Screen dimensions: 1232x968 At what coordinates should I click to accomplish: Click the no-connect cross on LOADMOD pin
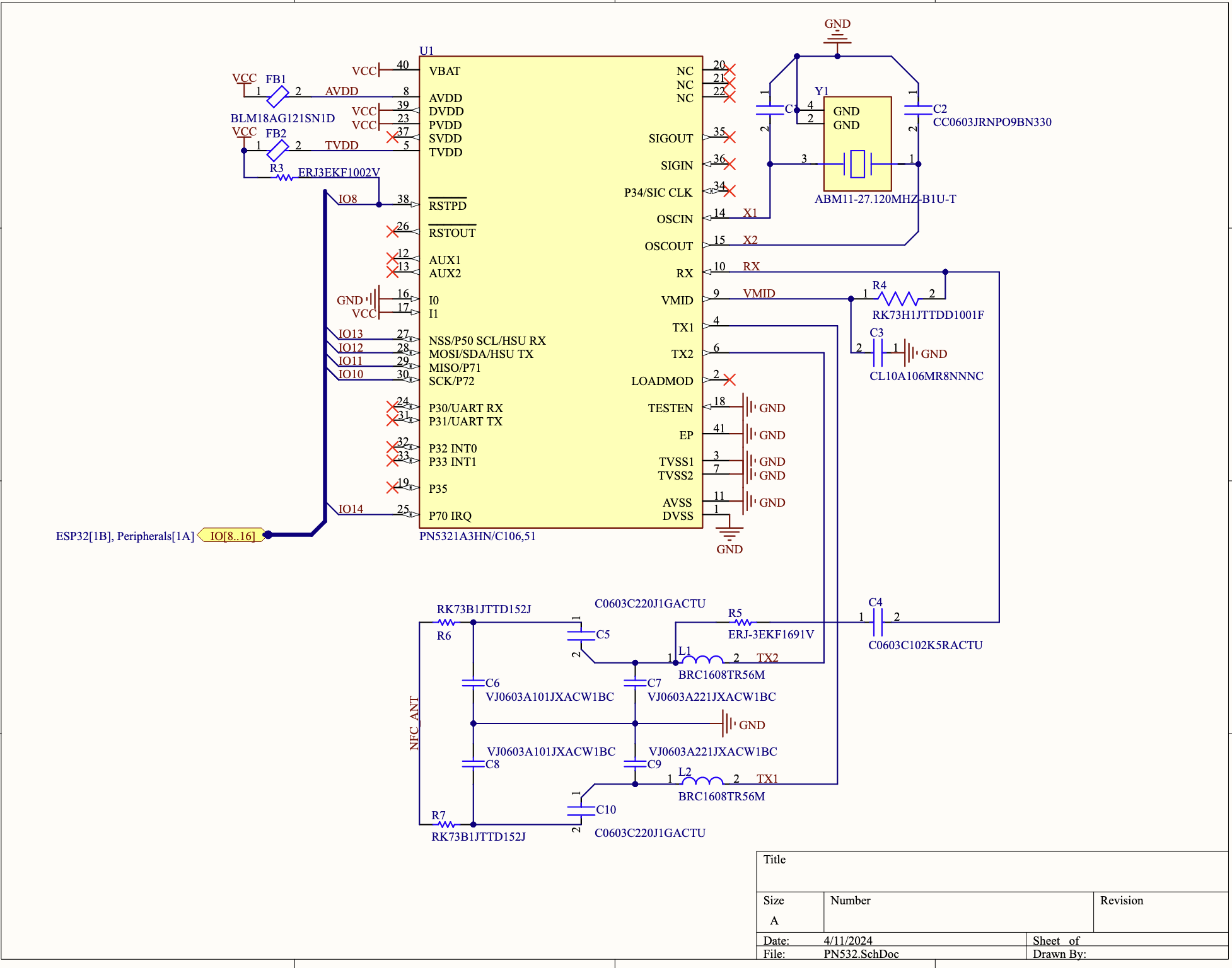tap(729, 380)
